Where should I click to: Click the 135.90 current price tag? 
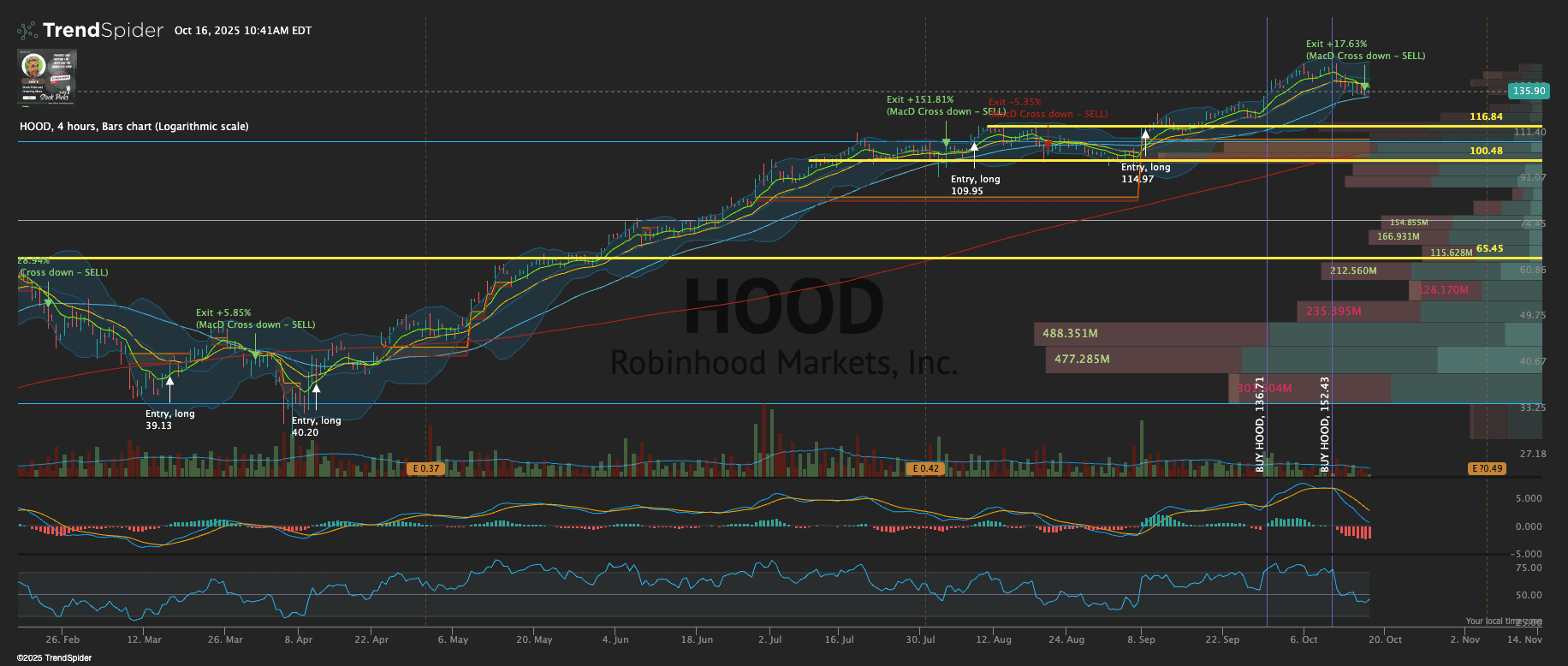pos(1528,91)
